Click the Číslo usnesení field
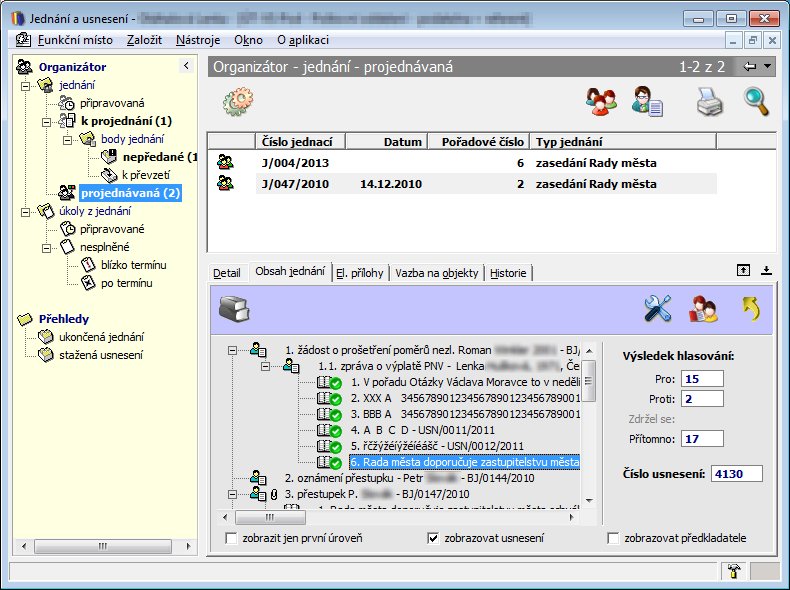790x590 pixels. click(737, 474)
